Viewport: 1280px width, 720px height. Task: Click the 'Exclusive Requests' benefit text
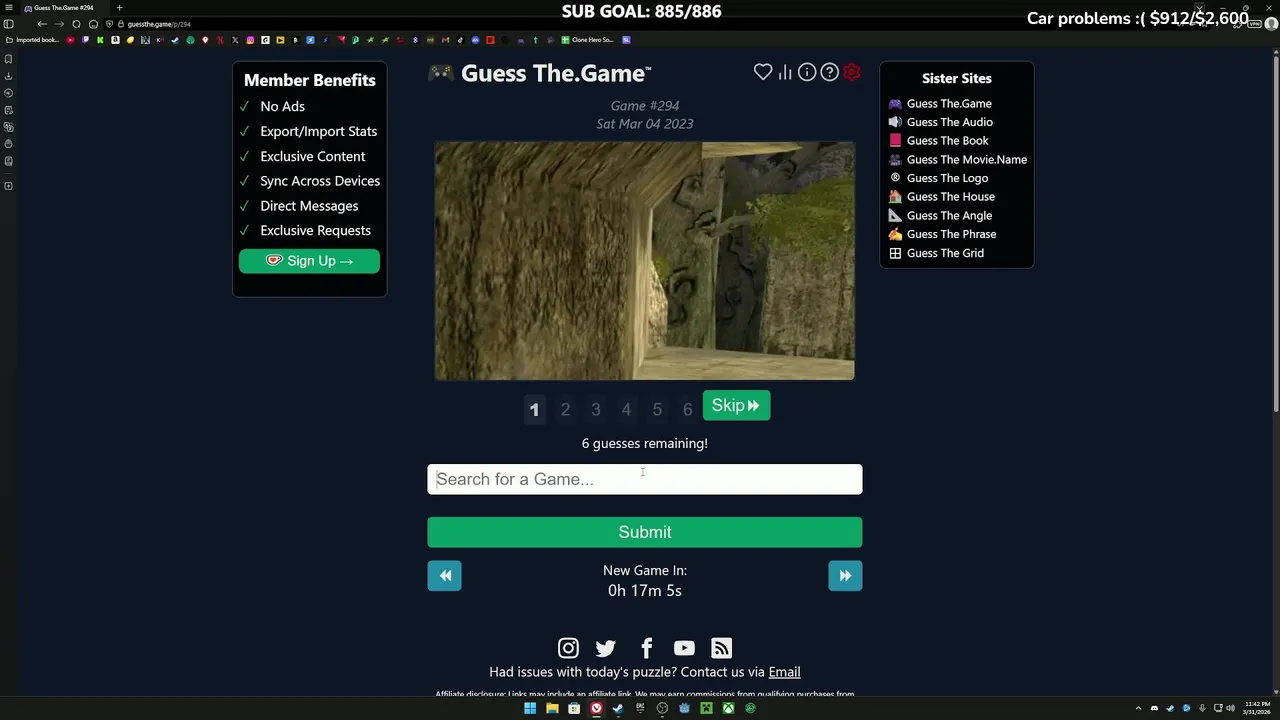tap(315, 230)
